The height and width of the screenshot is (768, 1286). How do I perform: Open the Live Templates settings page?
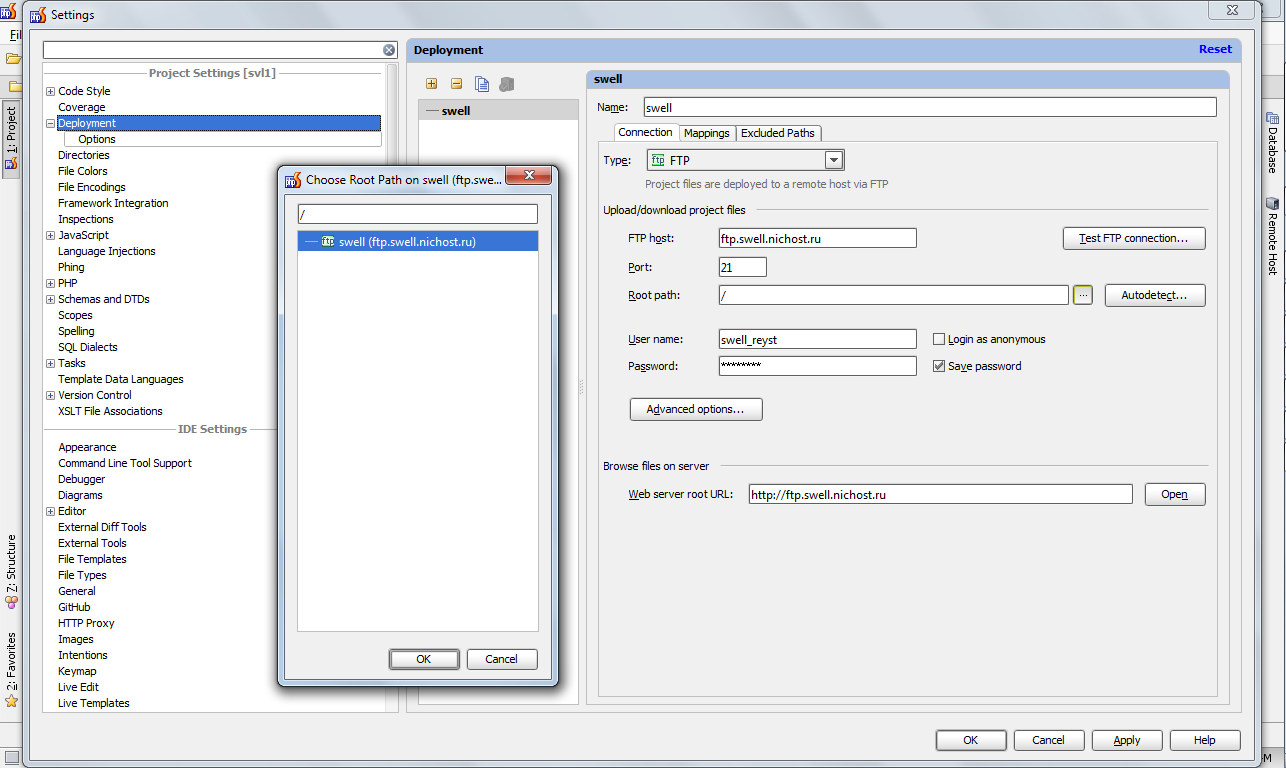pos(94,703)
